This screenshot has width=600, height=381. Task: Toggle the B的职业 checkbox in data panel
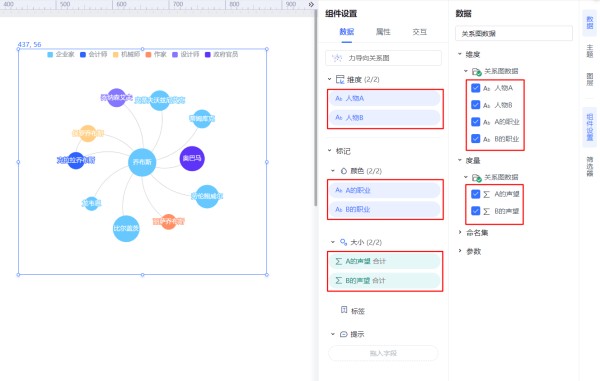476,138
